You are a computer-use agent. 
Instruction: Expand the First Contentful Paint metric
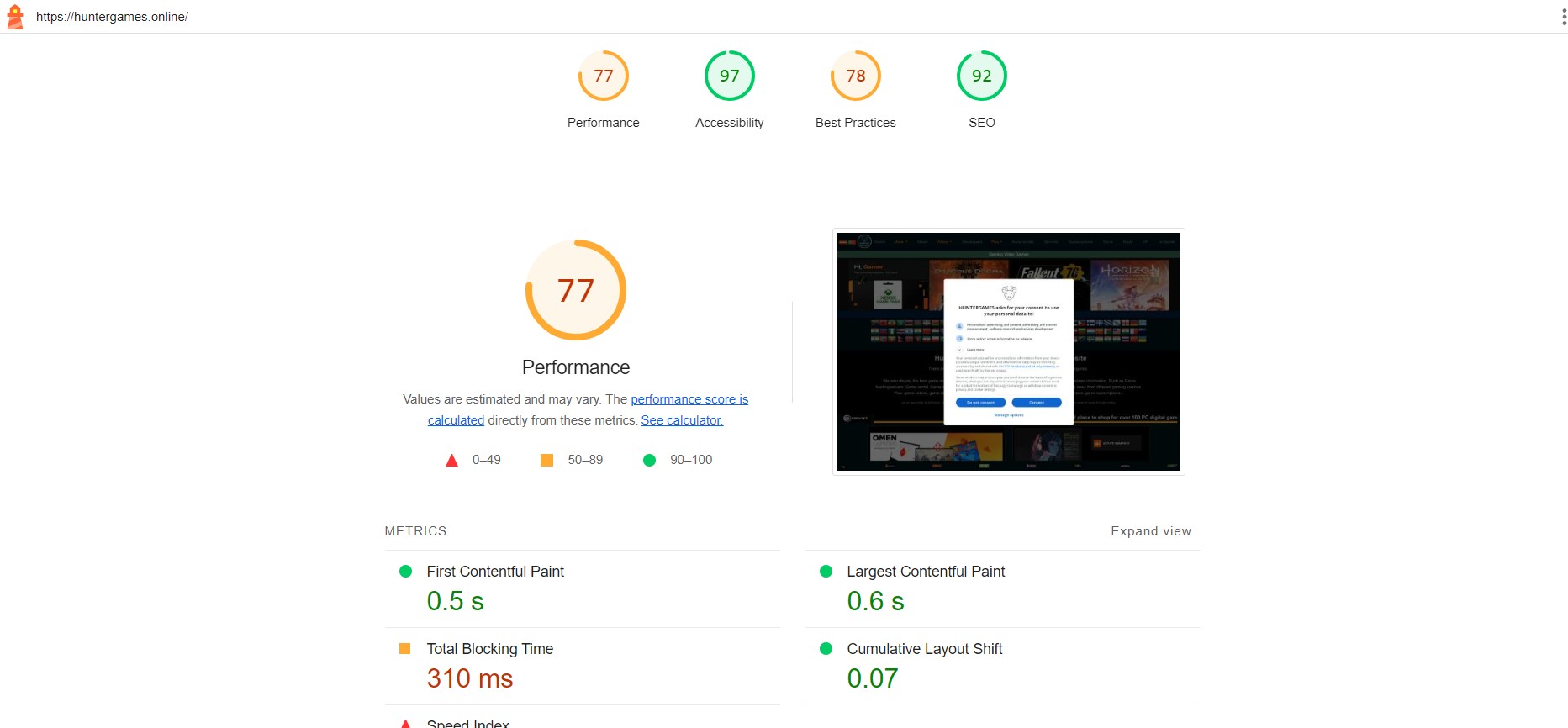[x=495, y=572]
